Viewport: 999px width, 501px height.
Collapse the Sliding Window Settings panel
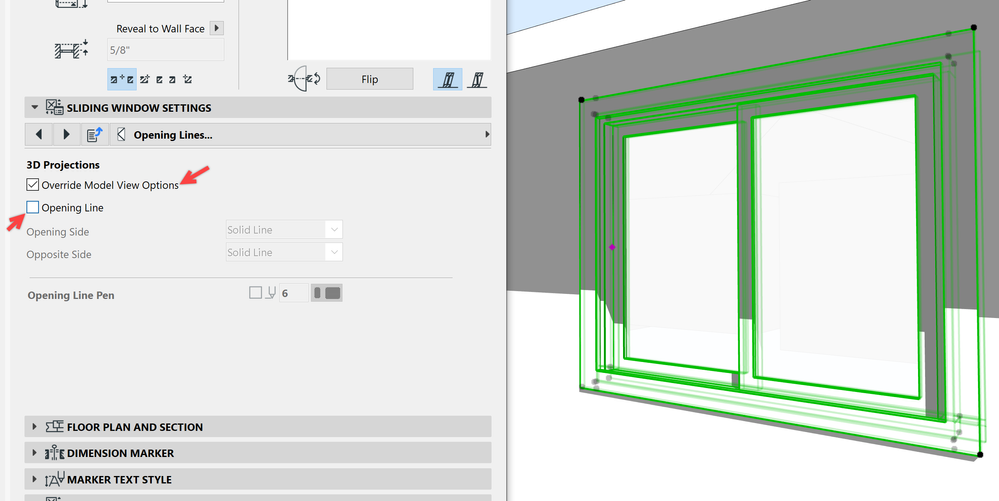click(x=35, y=108)
